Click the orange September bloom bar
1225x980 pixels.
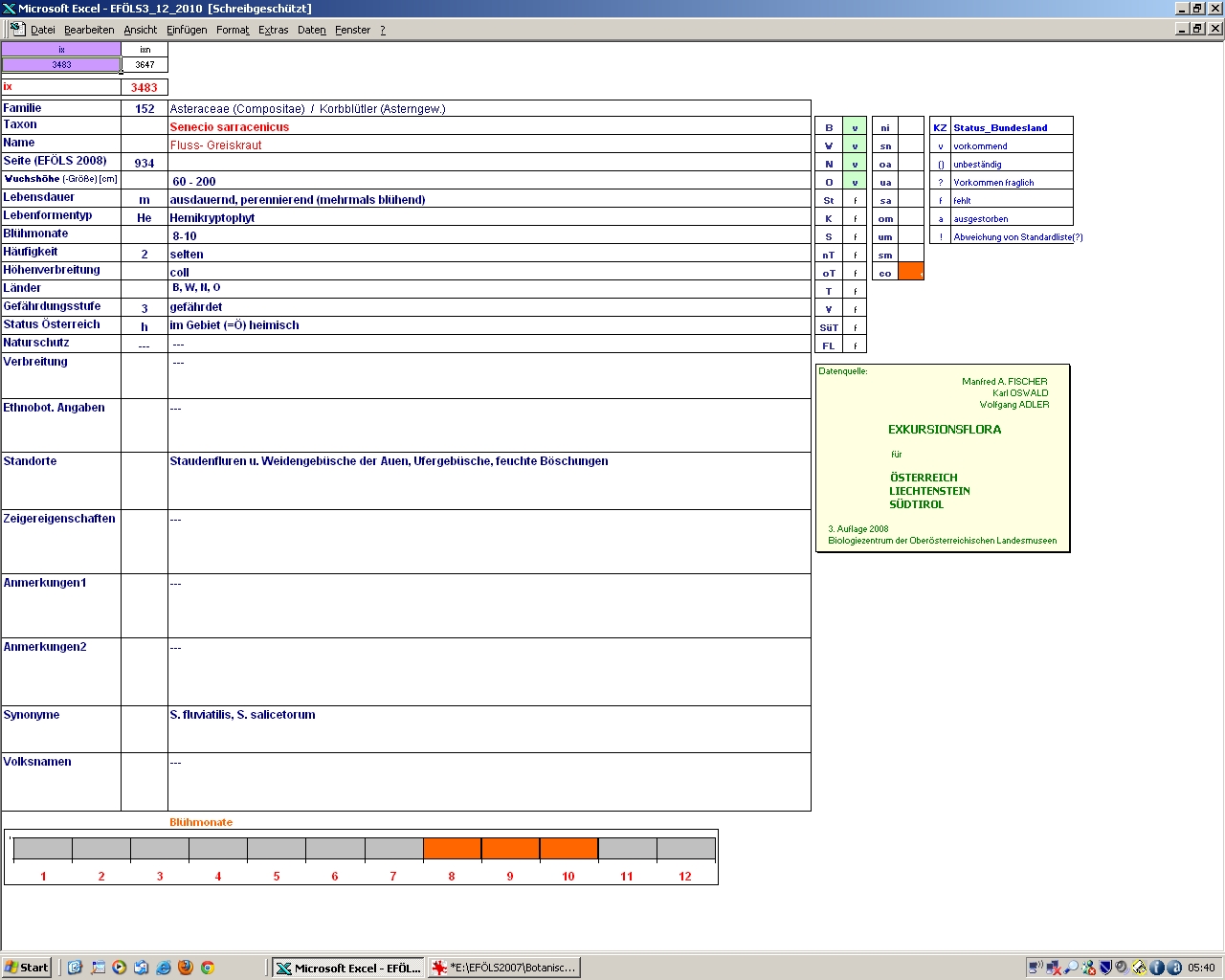pos(510,849)
